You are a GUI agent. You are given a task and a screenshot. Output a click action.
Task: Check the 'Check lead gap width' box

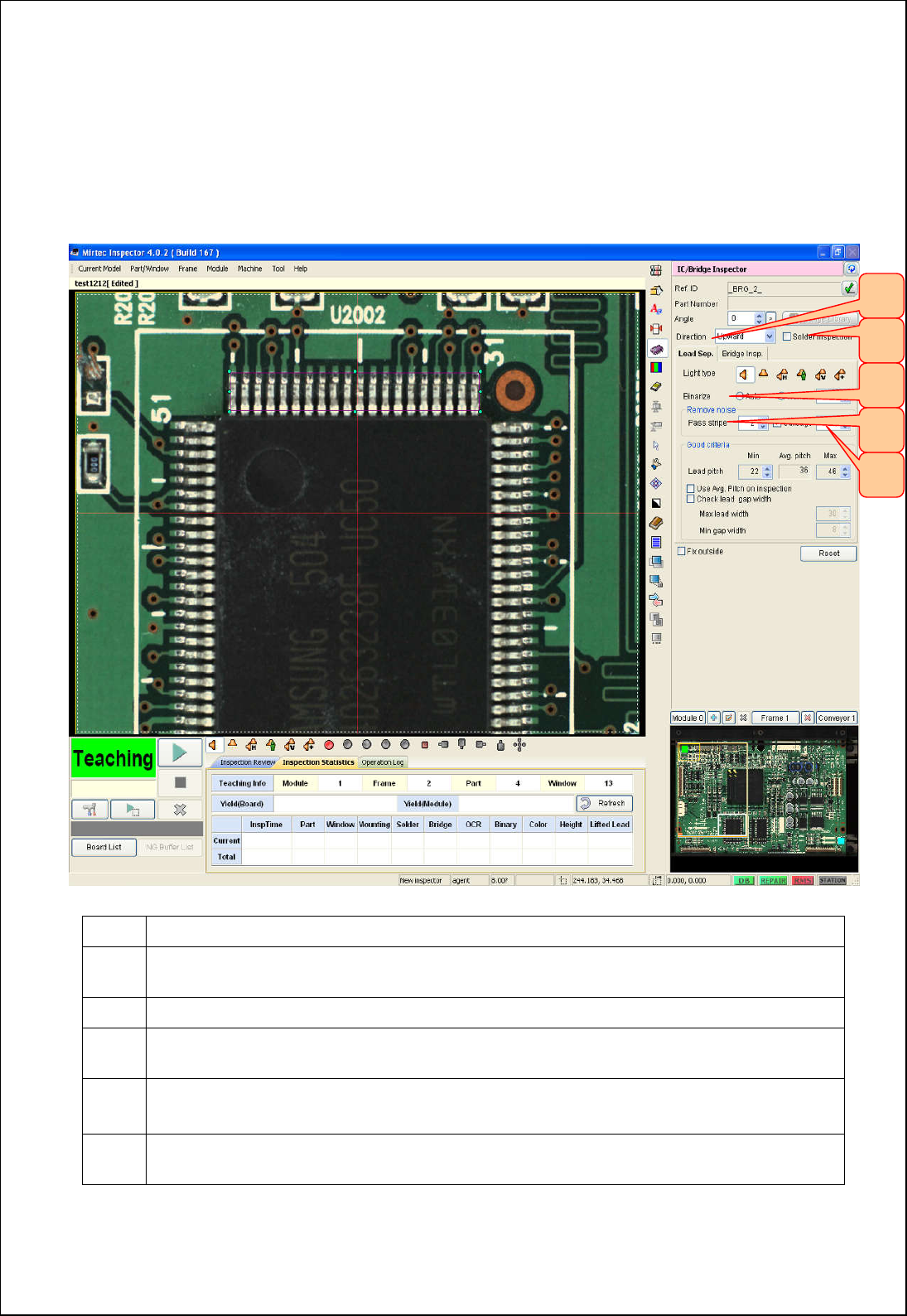(x=691, y=499)
